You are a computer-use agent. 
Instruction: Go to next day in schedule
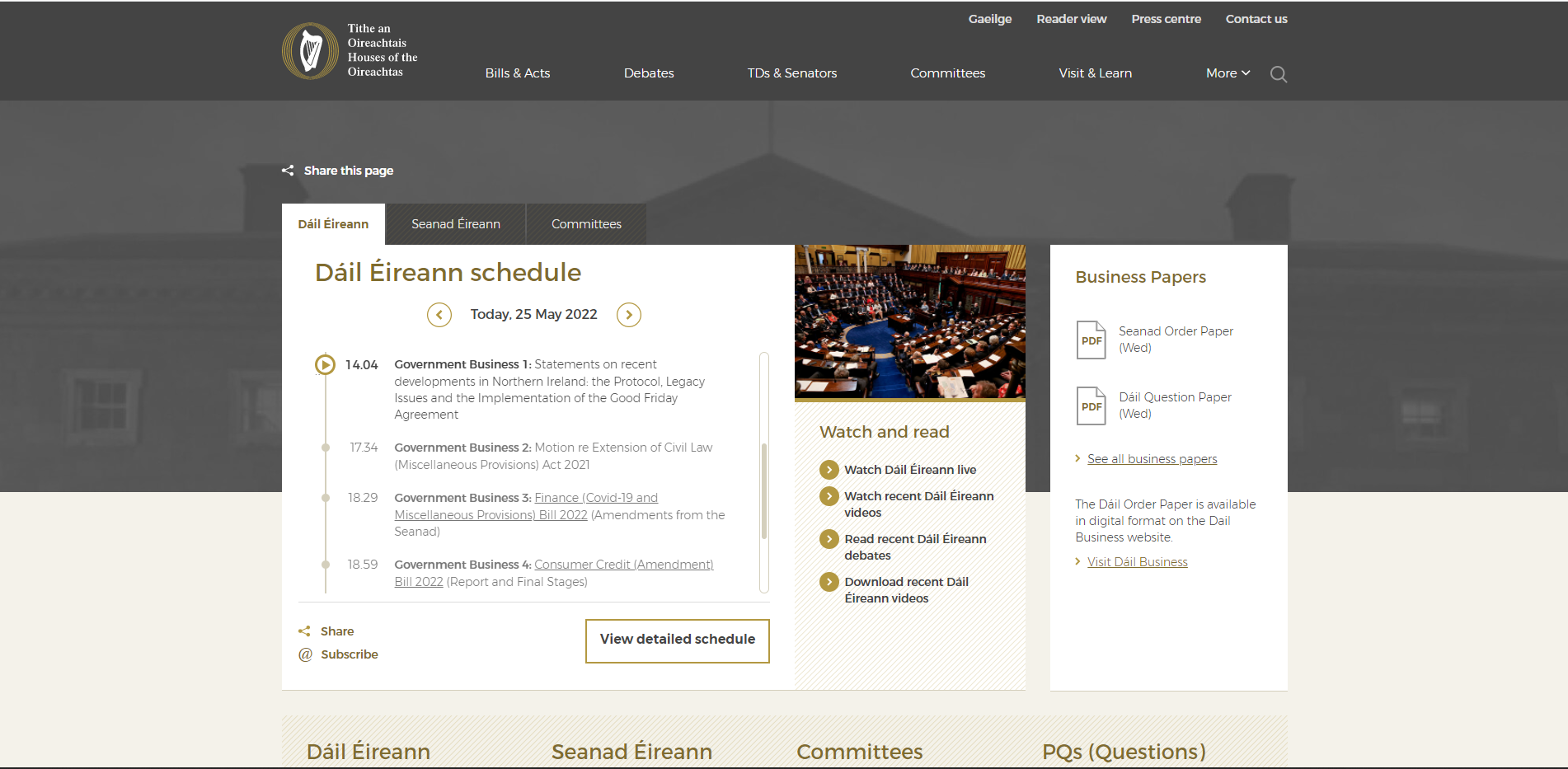click(629, 315)
